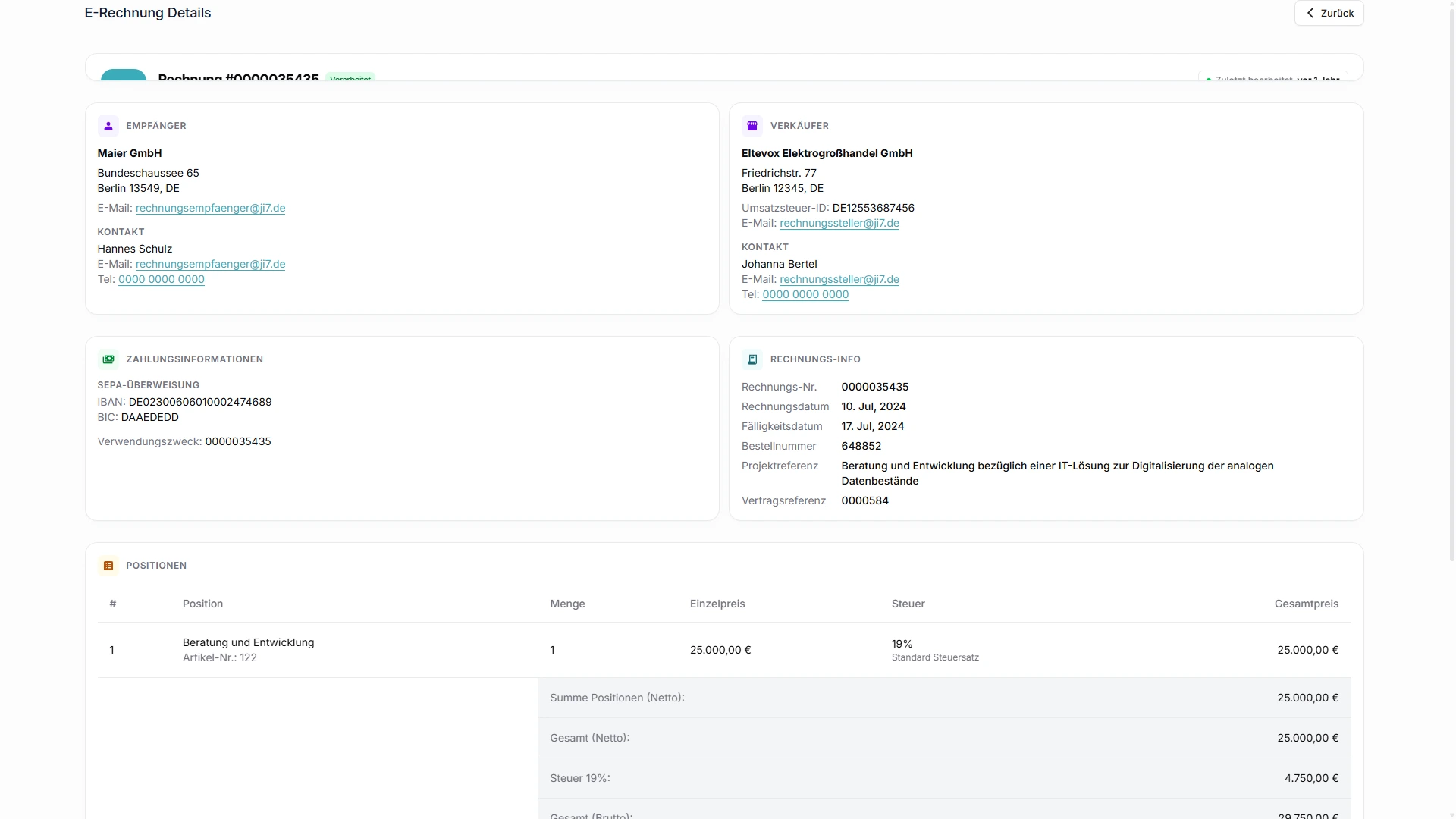Click the Gesamtpreis column header
This screenshot has width=1456, height=819.
point(1306,604)
